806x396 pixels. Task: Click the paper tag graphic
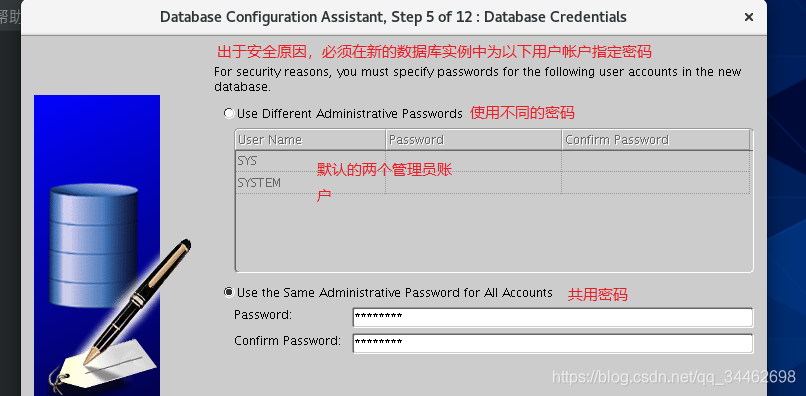pos(103,365)
